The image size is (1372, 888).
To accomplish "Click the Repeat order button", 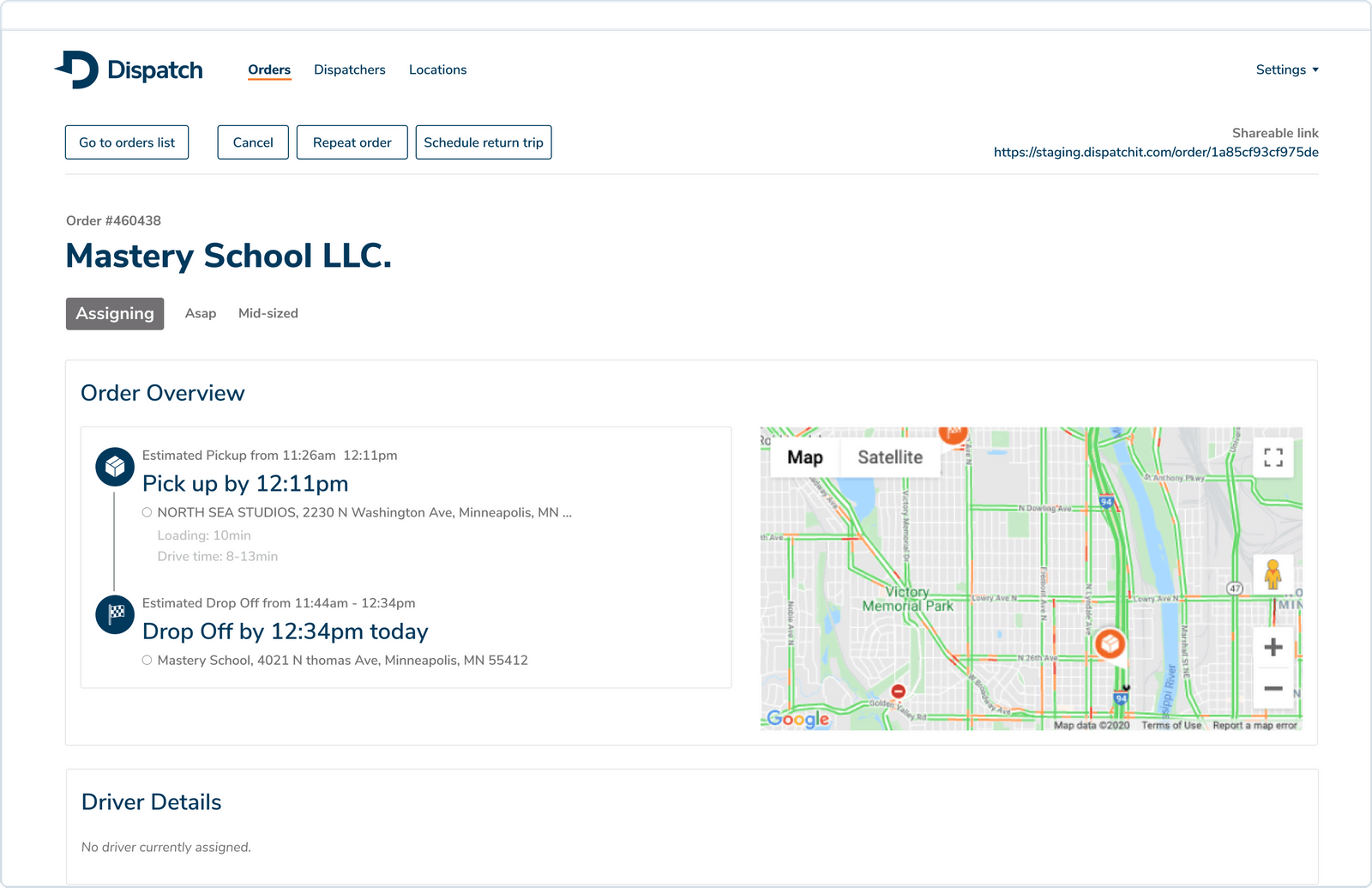I will pyautogui.click(x=352, y=142).
